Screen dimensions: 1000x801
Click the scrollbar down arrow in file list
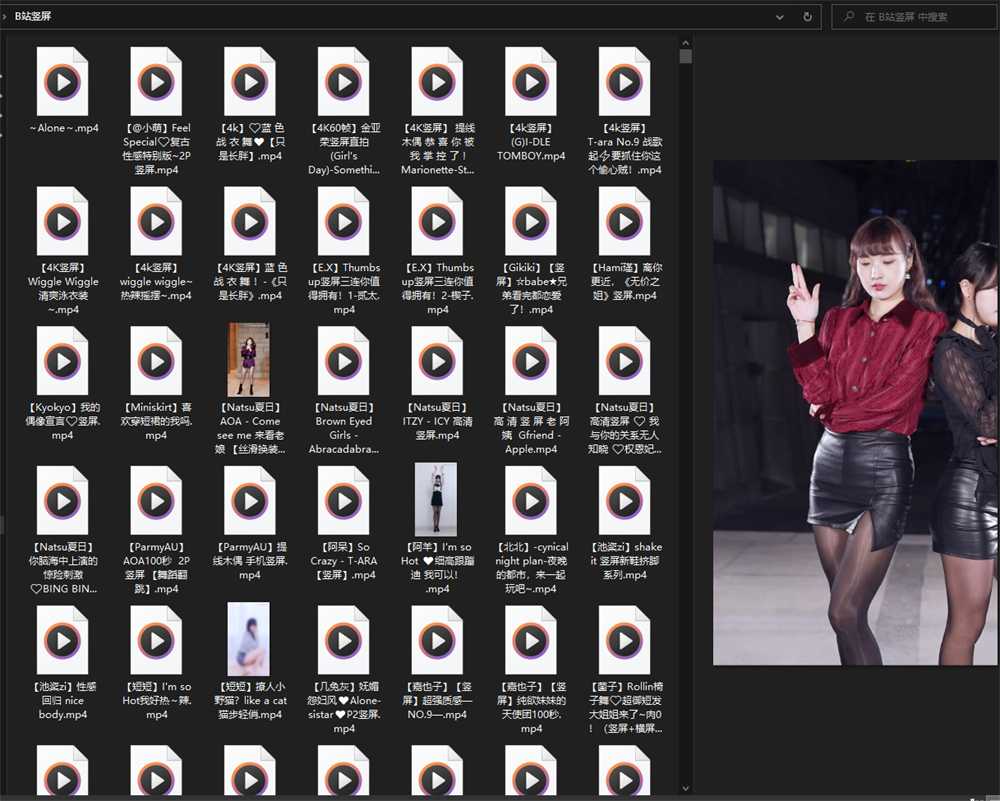coord(685,789)
